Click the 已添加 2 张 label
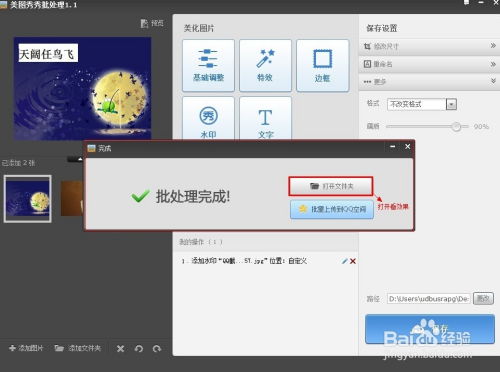 coord(18,163)
